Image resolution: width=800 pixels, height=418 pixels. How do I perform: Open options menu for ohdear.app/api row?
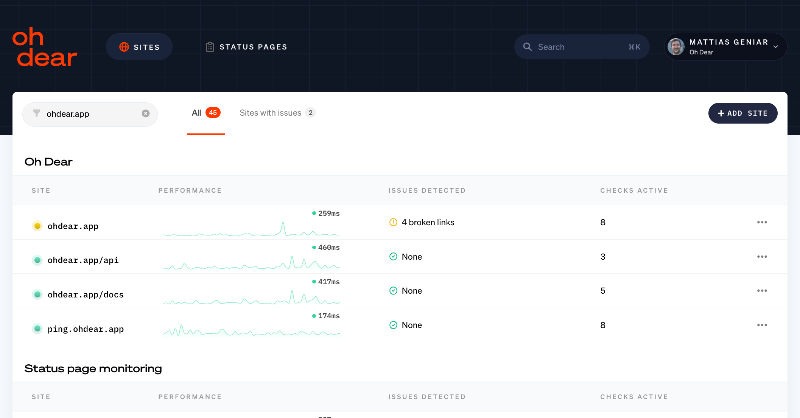(762, 257)
